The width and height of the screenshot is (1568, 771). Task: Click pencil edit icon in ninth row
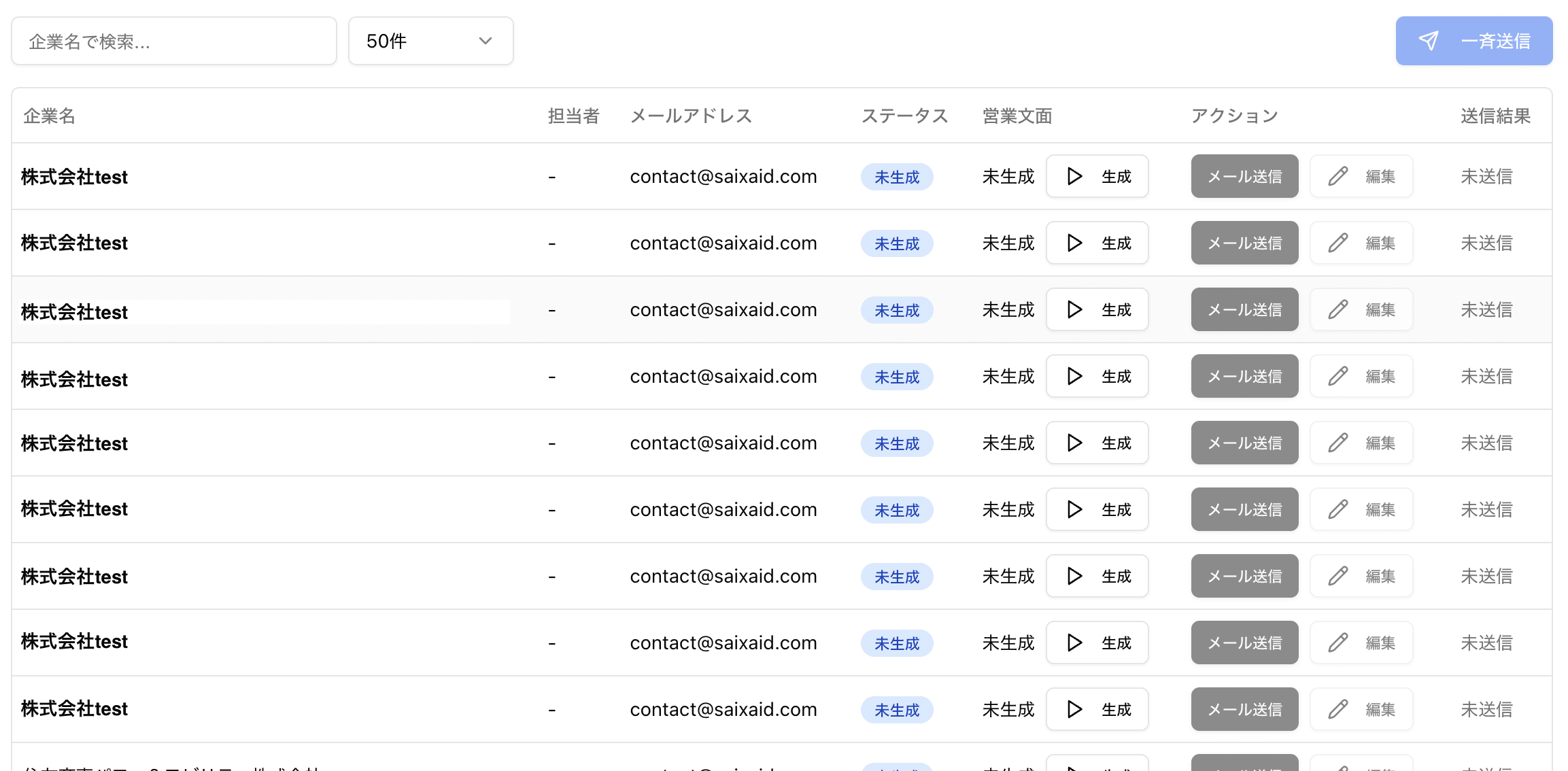pos(1337,709)
